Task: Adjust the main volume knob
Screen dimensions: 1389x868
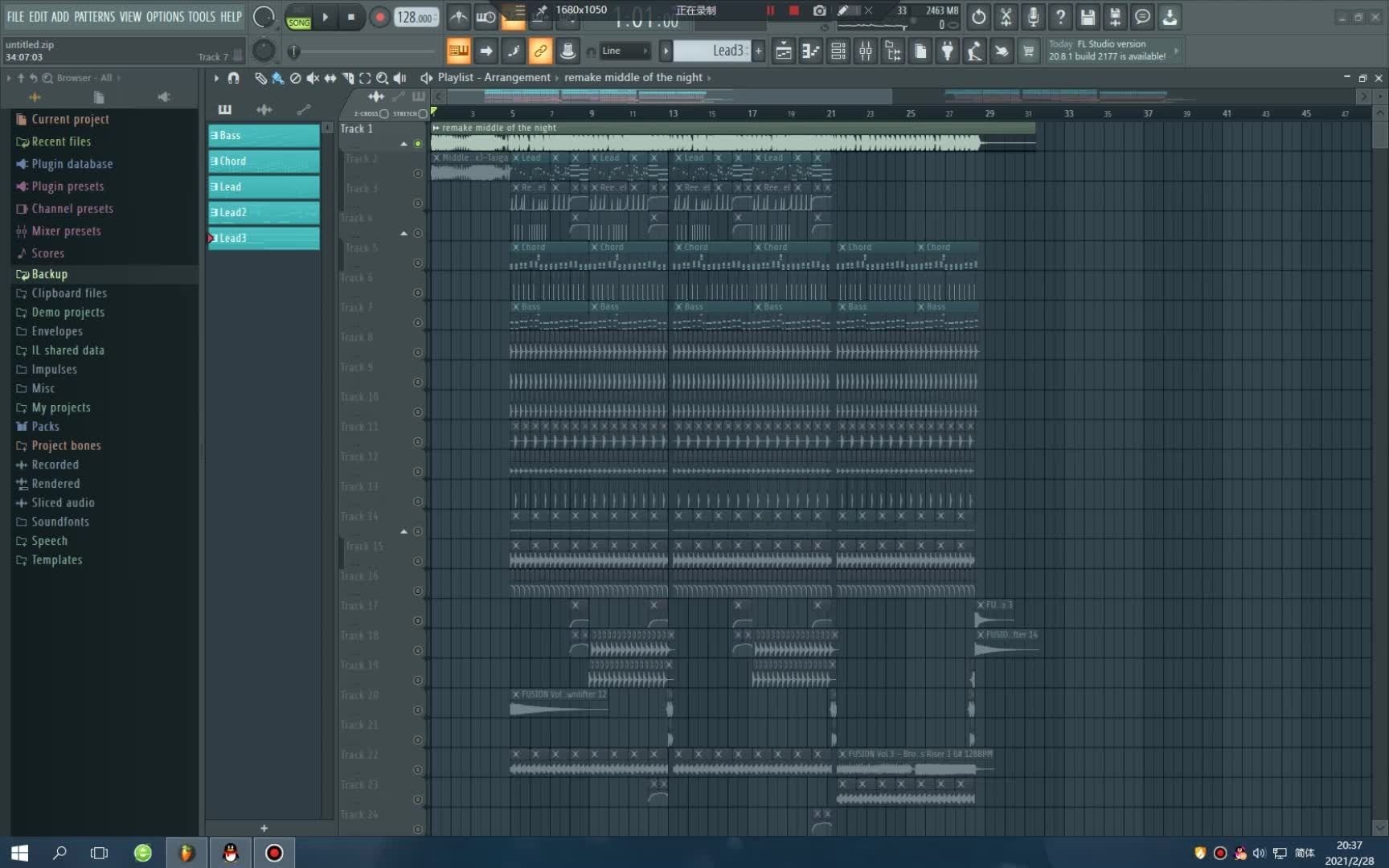Action: click(264, 17)
